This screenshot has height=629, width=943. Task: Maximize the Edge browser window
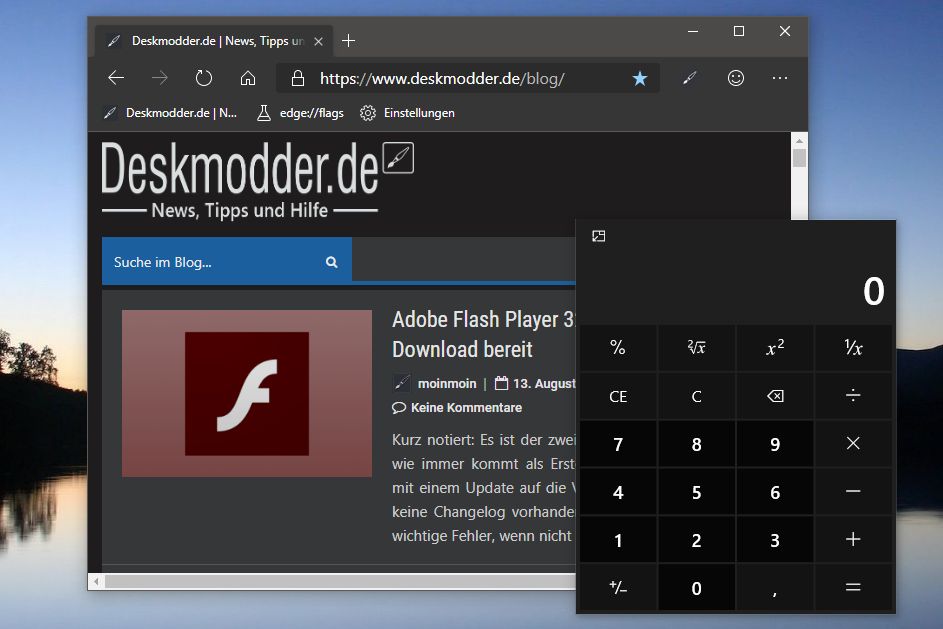[x=739, y=31]
